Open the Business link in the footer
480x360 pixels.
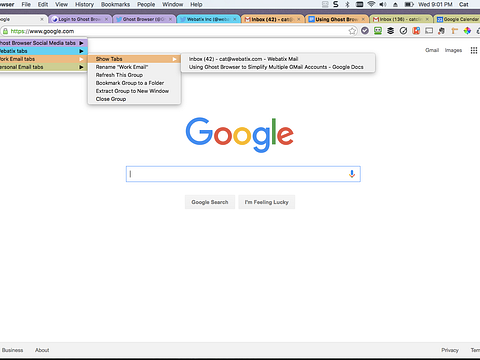click(12, 350)
